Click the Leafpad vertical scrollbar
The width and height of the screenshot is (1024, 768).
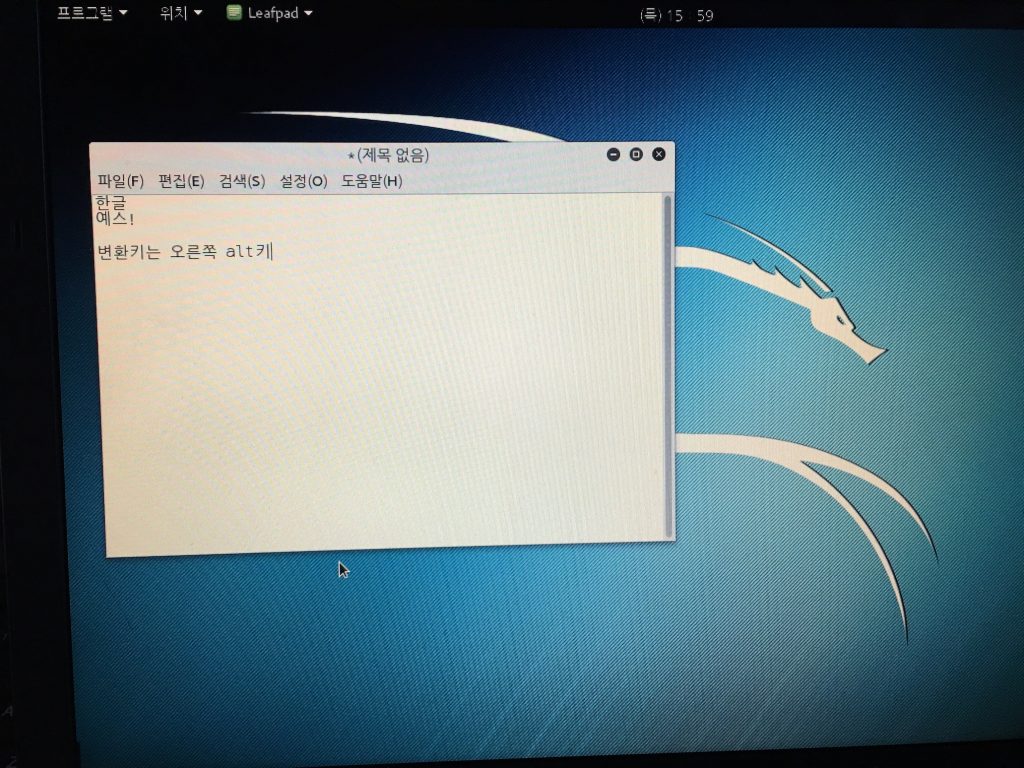tap(668, 366)
